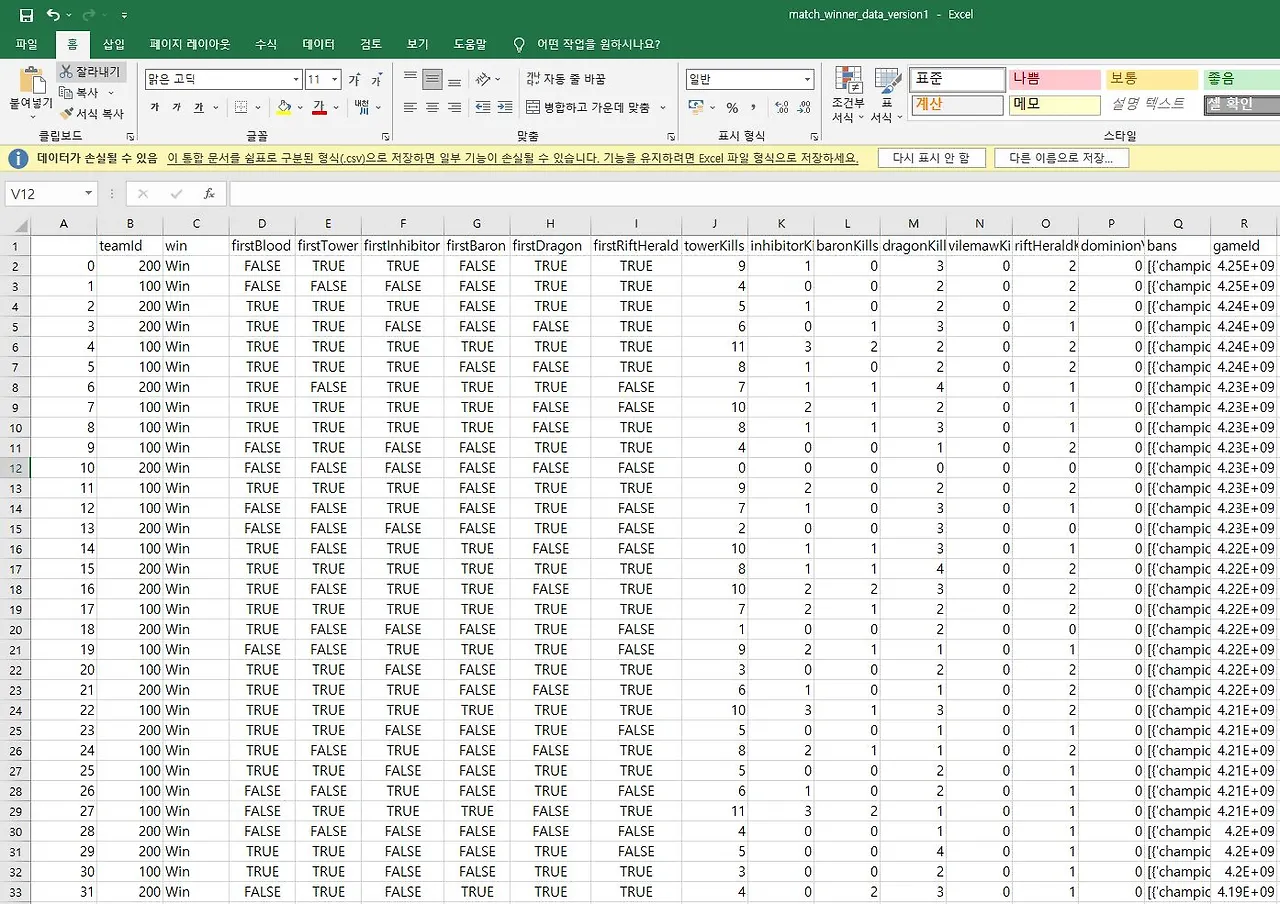Apply the 메모 (Note) cell style

pos(1054,104)
